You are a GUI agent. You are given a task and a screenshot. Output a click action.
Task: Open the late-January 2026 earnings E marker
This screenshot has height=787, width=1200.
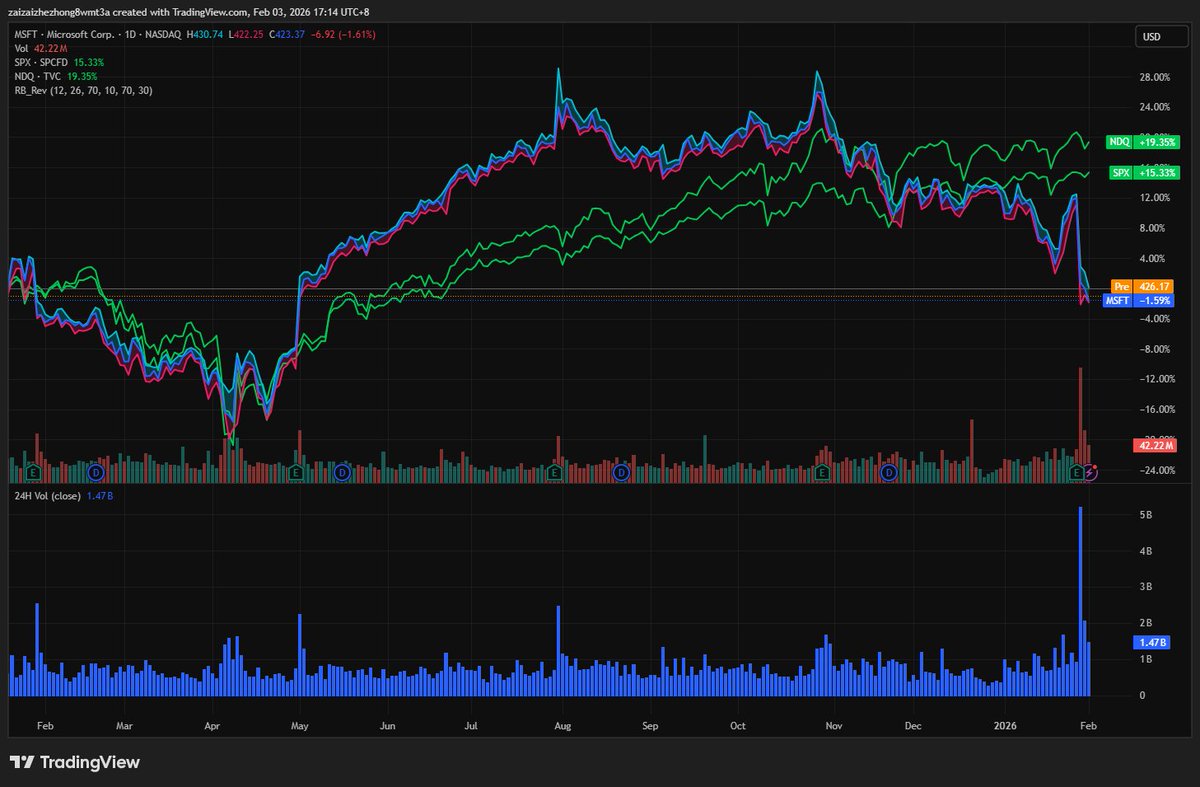1077,471
